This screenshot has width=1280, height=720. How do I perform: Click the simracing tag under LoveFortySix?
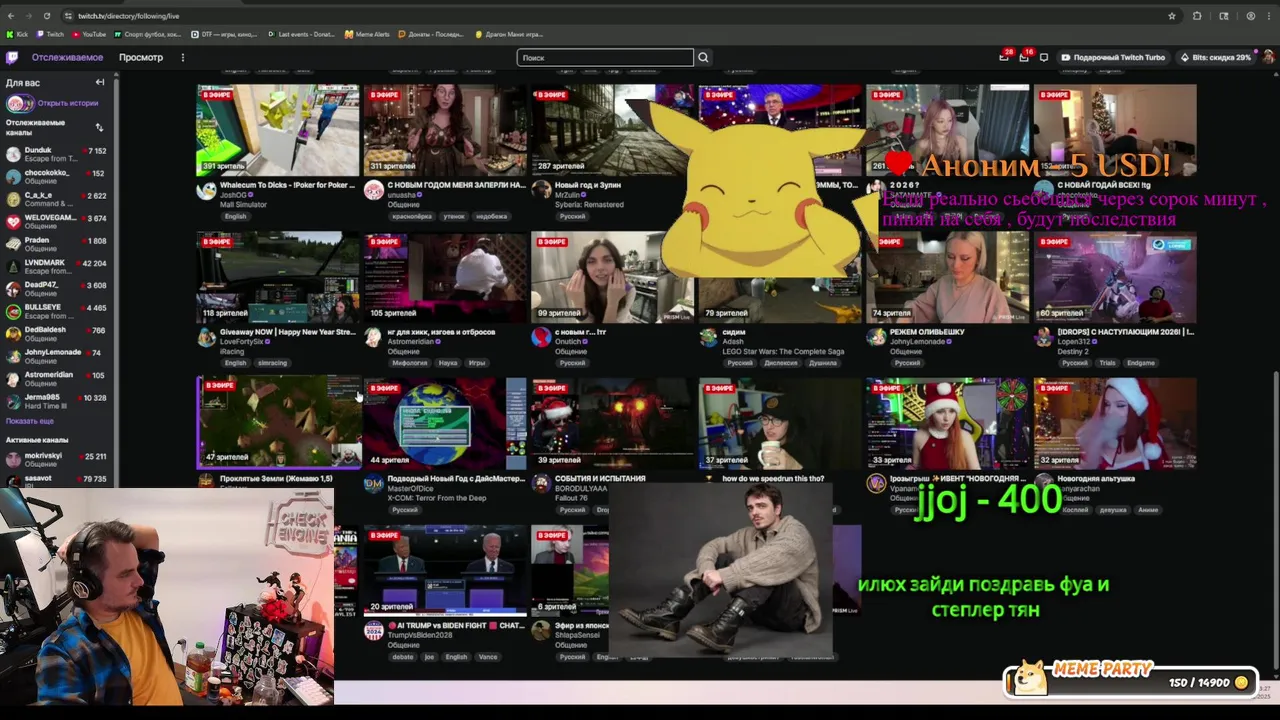coord(272,363)
